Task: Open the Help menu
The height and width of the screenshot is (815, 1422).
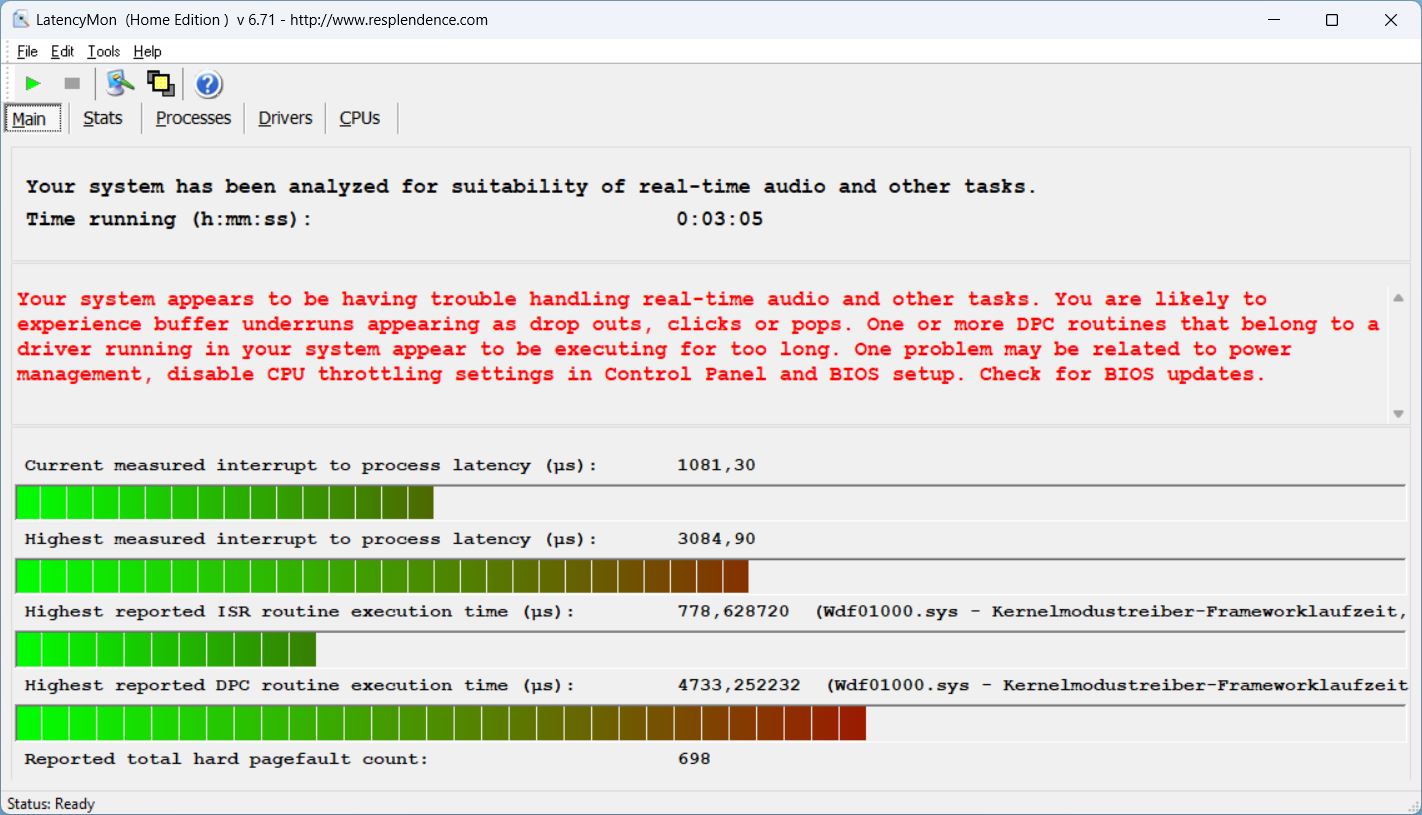Action: point(147,52)
